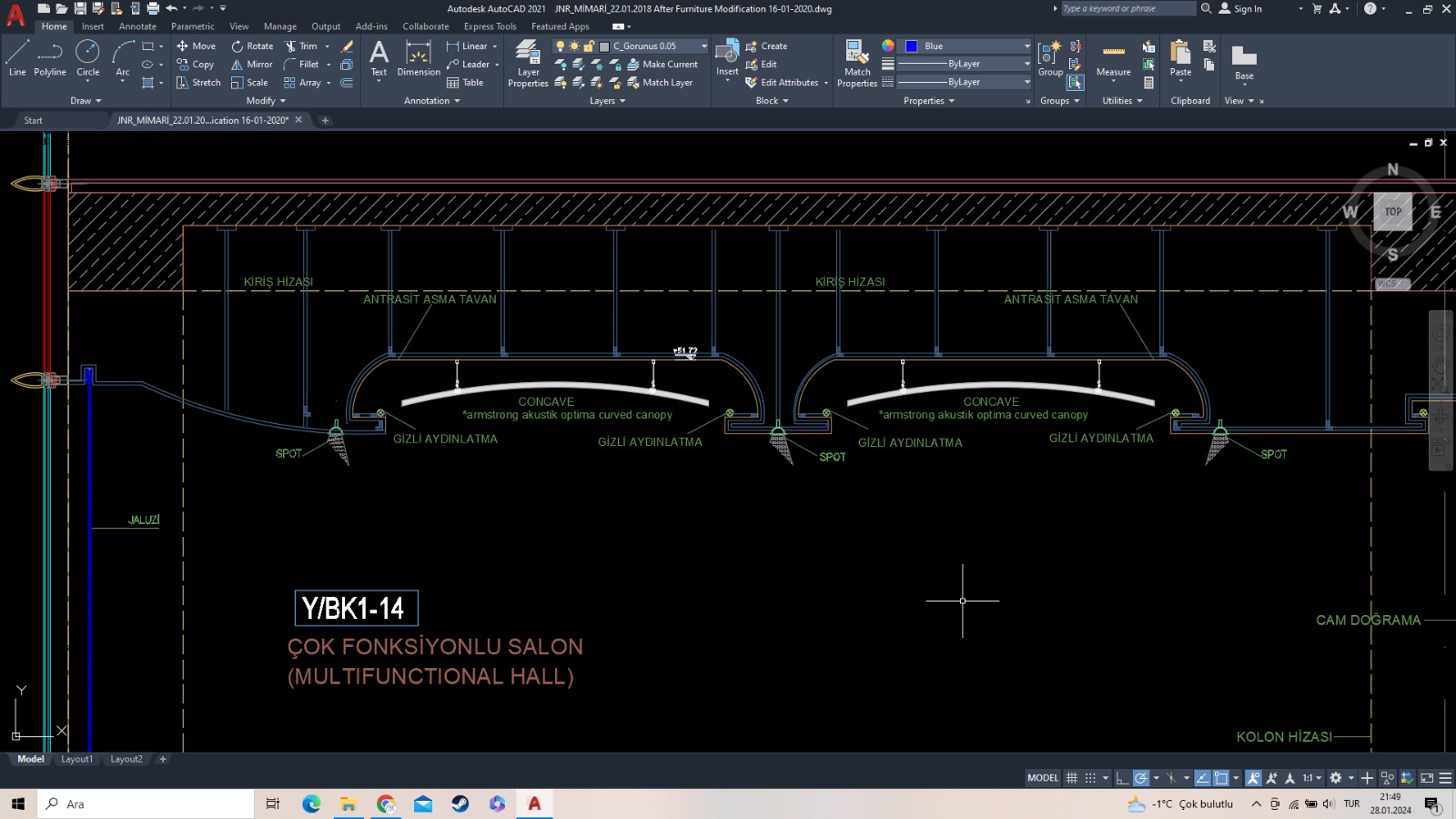Insert a Table annotation
This screenshot has width=1456, height=819.
tap(465, 83)
